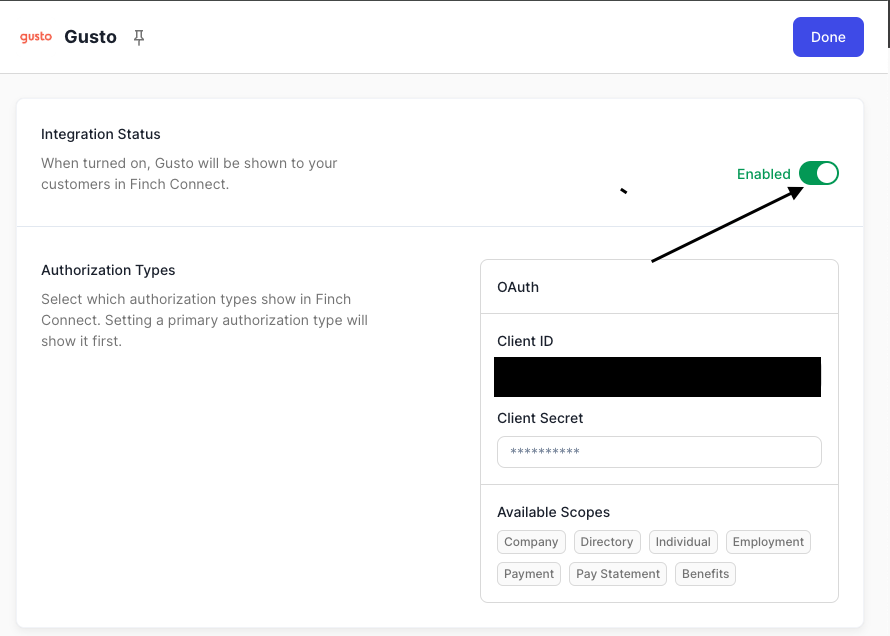This screenshot has width=890, height=636.
Task: Click the redacted Client ID field
Action: pos(657,377)
